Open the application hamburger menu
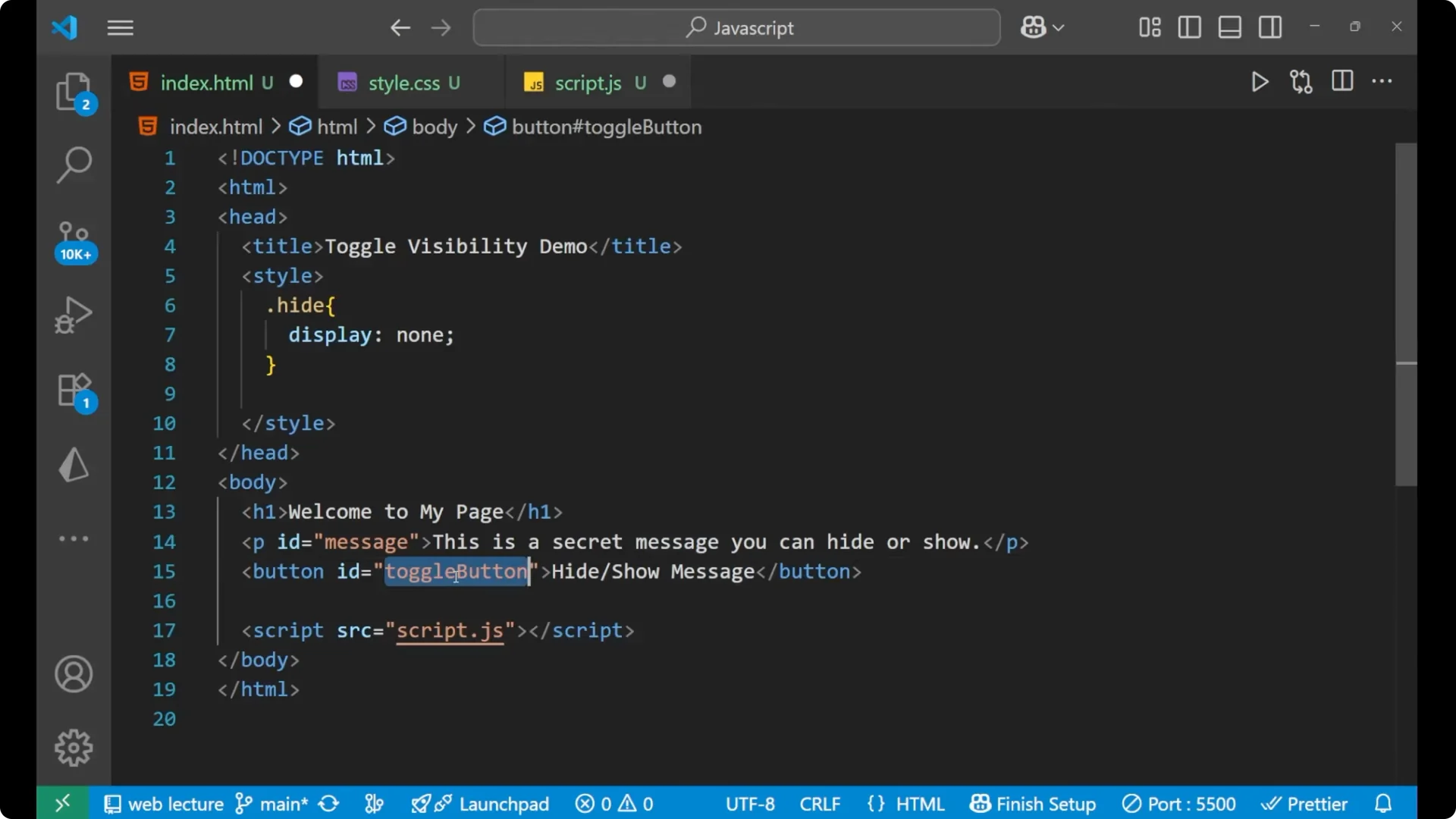This screenshot has height=819, width=1456. click(120, 28)
